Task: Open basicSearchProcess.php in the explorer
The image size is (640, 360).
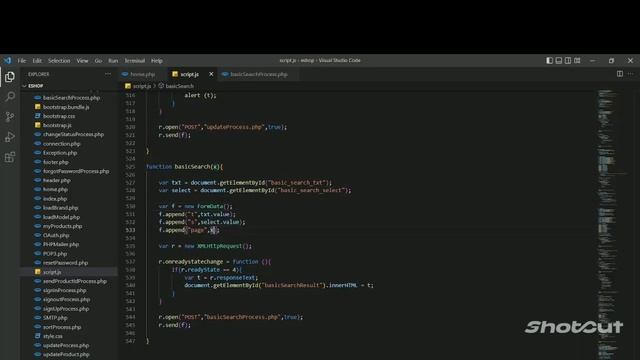Action: 71,98
